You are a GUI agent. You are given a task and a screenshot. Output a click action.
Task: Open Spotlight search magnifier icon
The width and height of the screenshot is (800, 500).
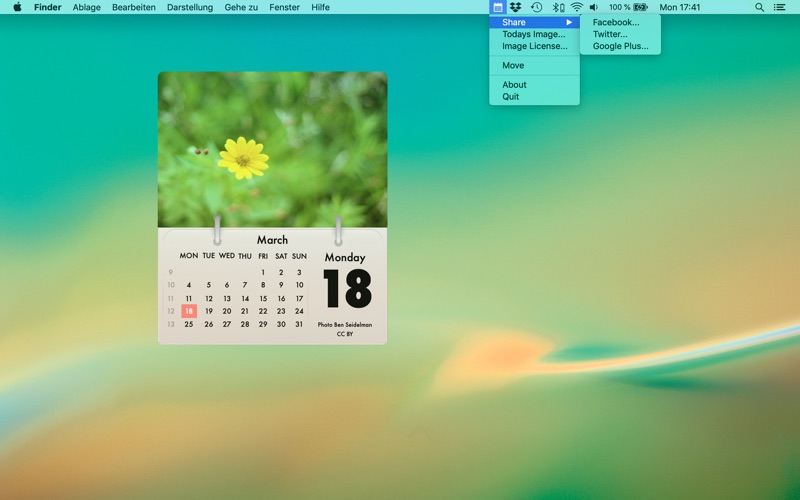(759, 7)
